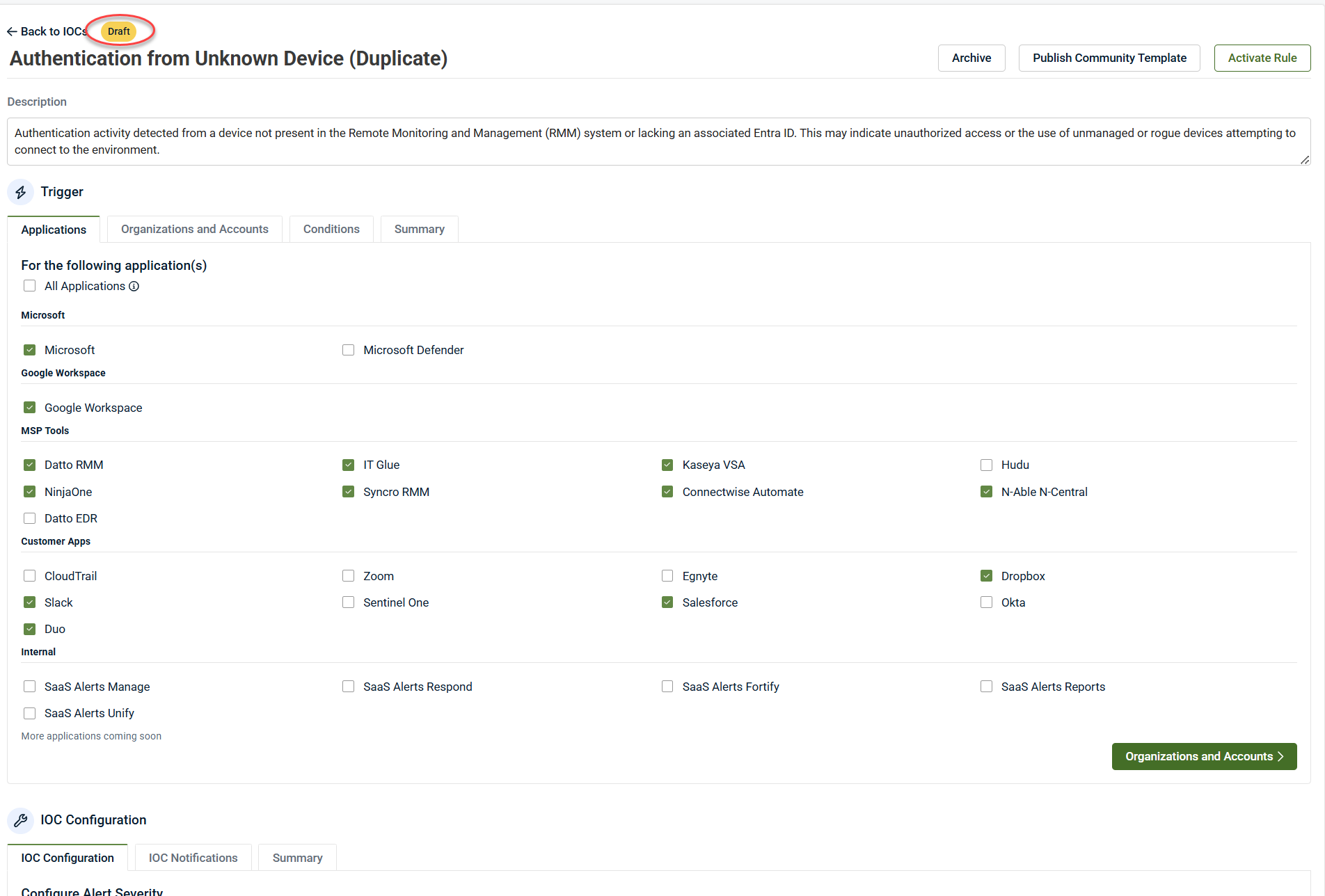Screen dimensions: 1325x896
Task: Switch to the Conditions tab
Action: (331, 230)
